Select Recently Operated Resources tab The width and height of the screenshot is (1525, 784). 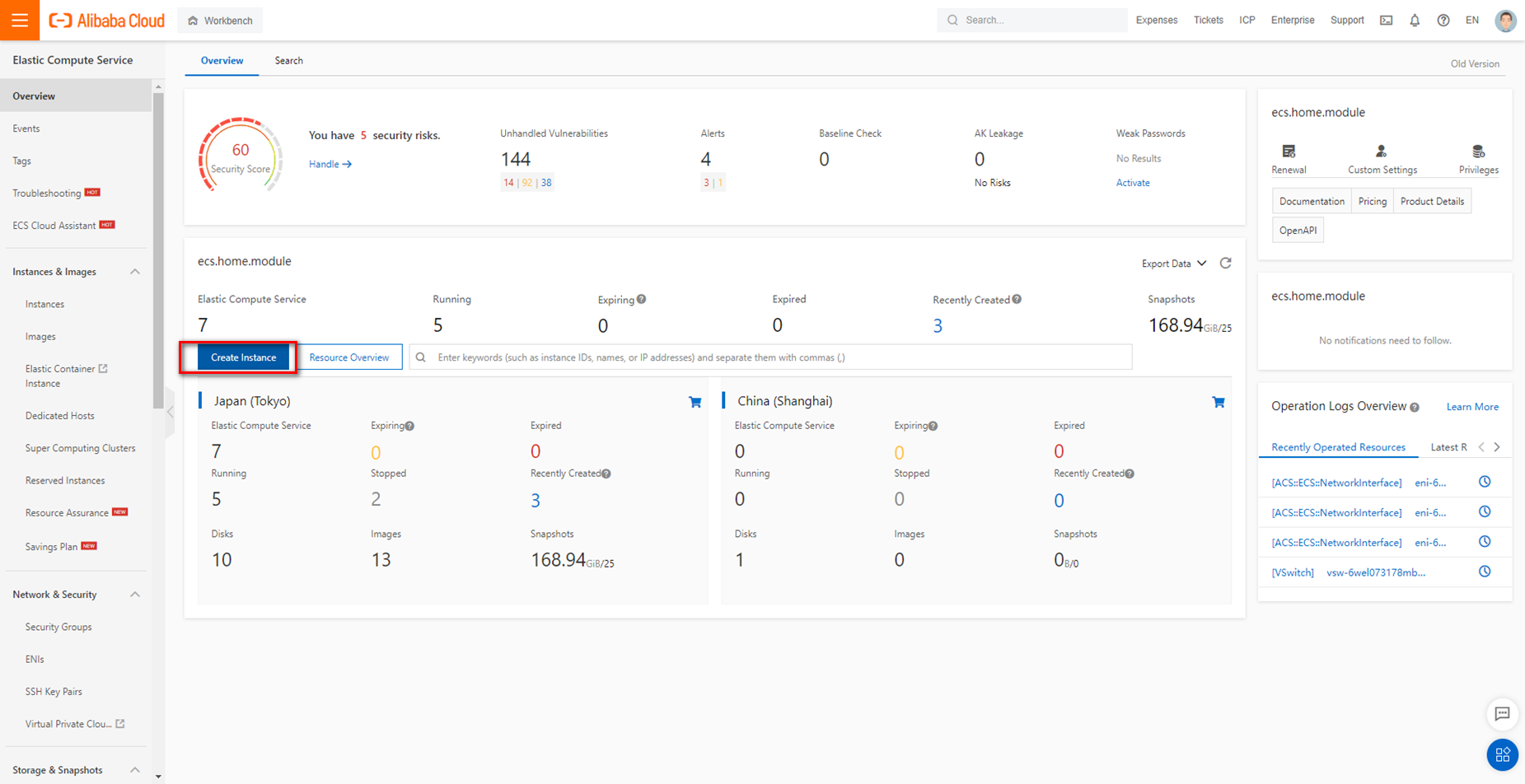point(1338,447)
